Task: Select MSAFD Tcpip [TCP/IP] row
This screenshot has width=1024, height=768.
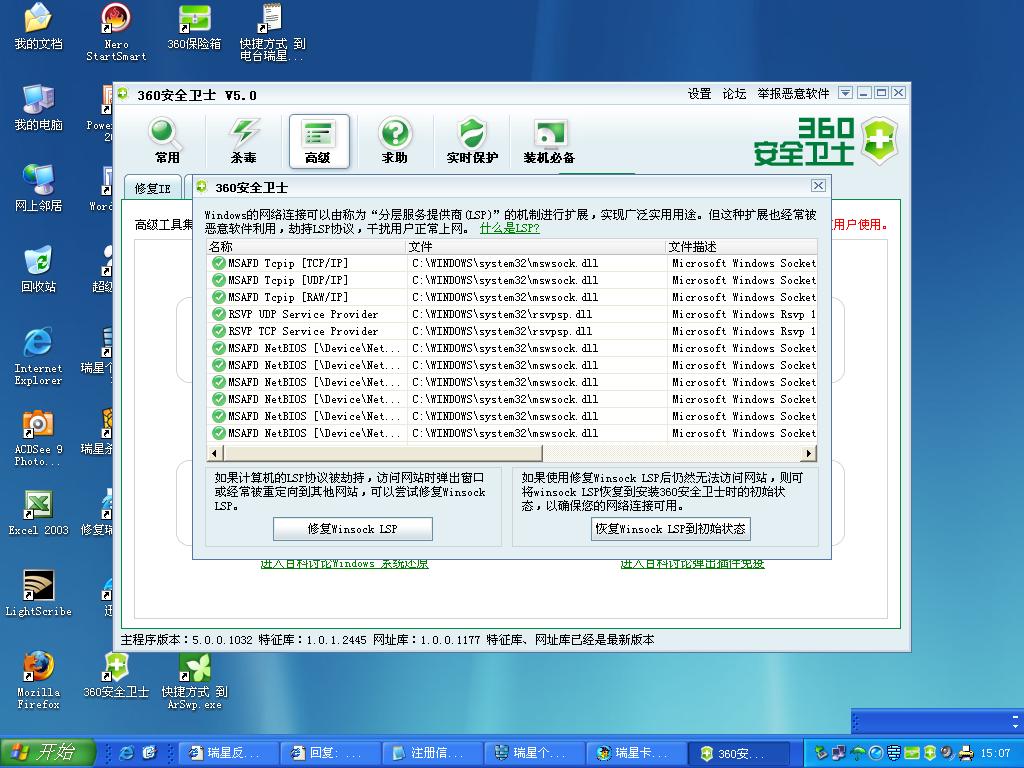Action: (511, 263)
